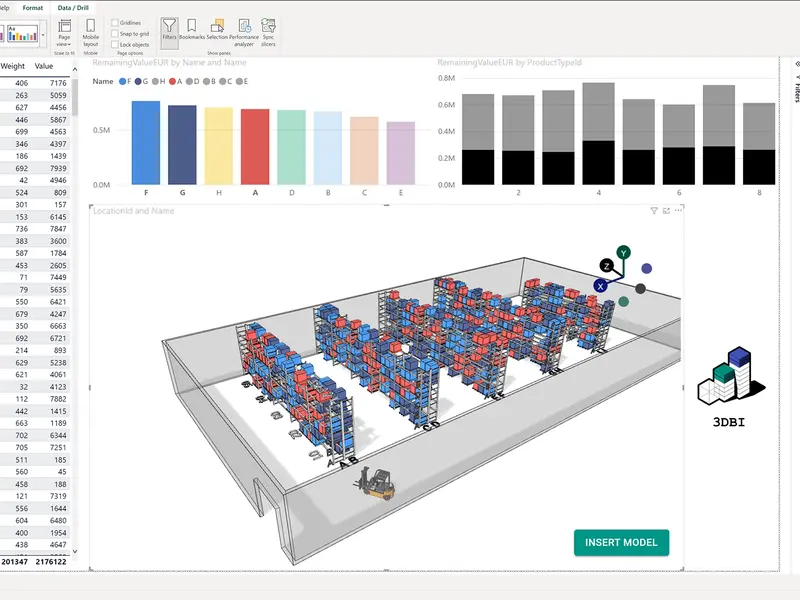
Task: Click the INSERT MODEL button
Action: click(x=621, y=542)
